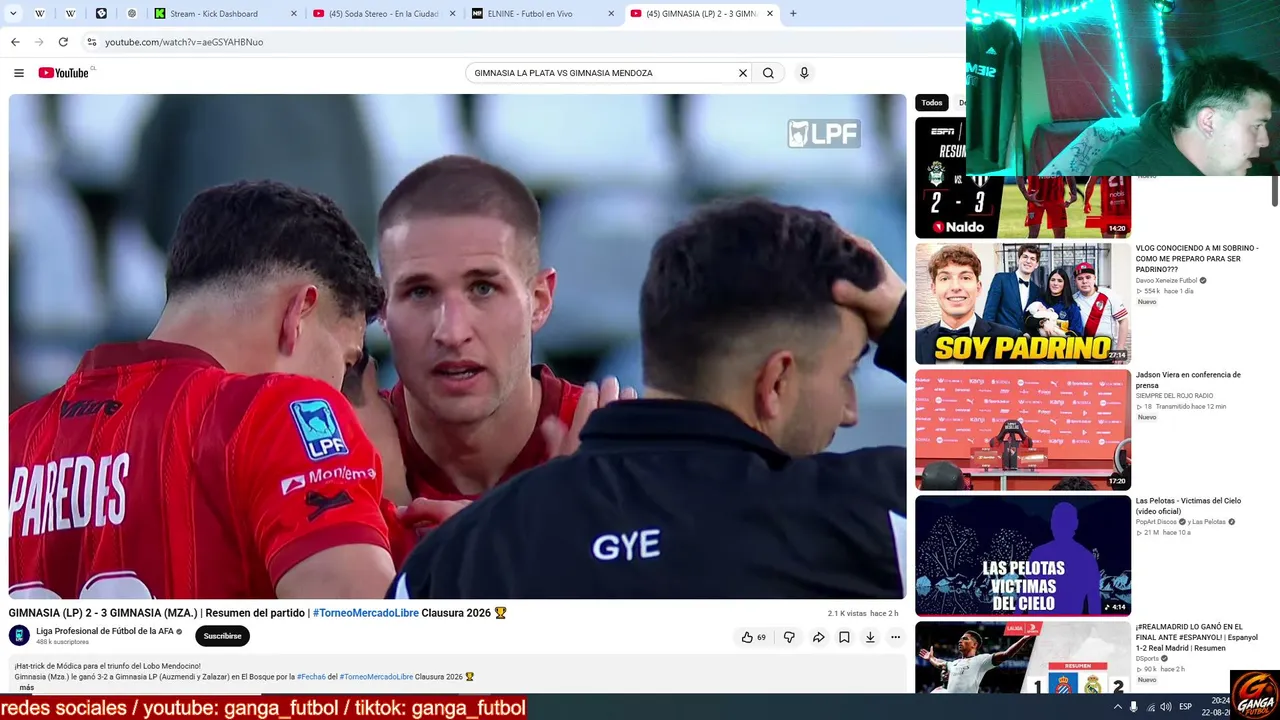
Task: Expand the video description with "más"
Action: point(26,687)
